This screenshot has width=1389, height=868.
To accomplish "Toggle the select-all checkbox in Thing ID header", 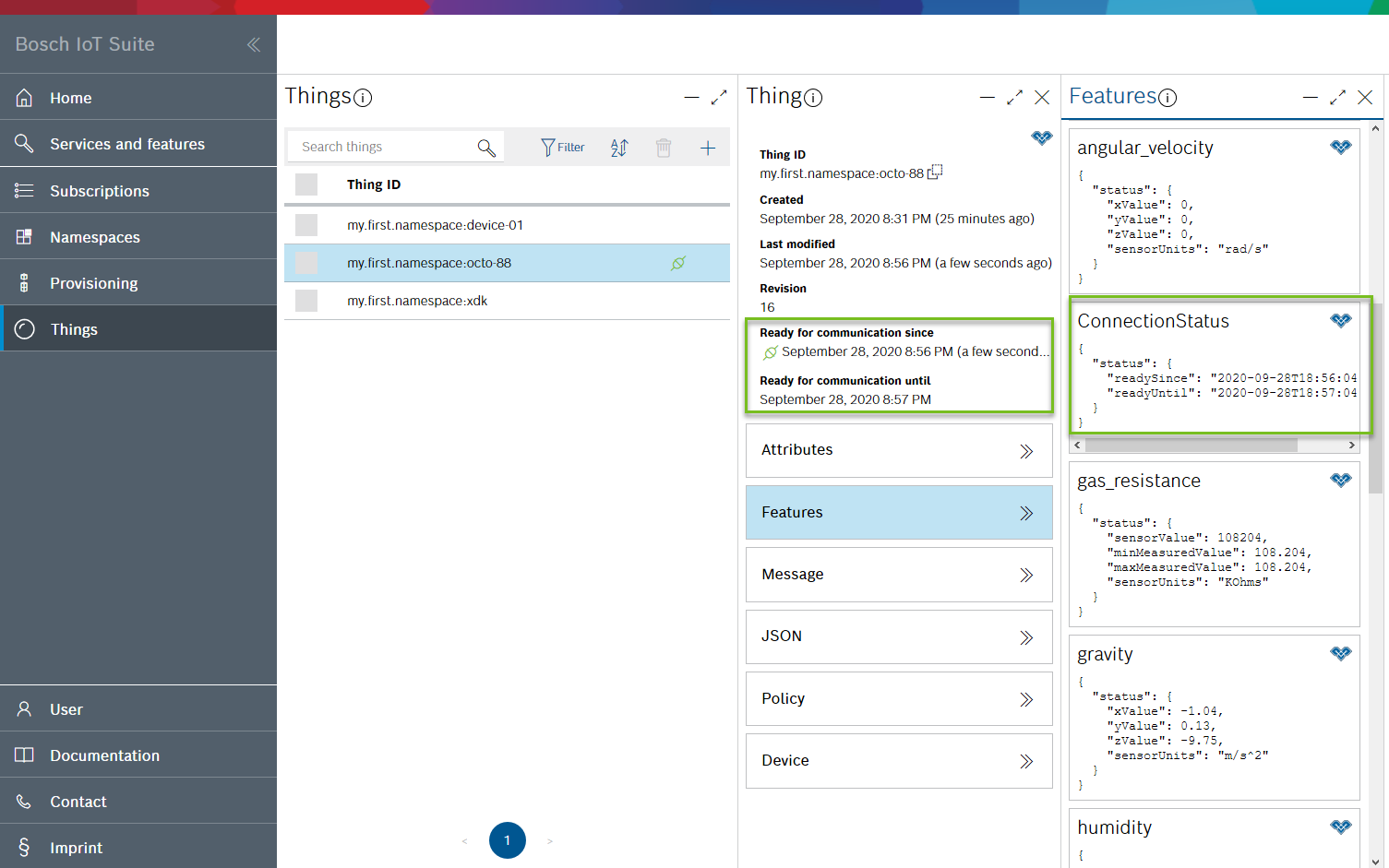I will [306, 184].
